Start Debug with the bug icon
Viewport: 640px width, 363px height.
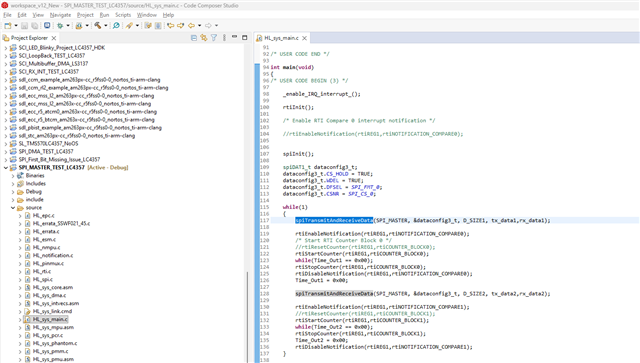(60, 25)
